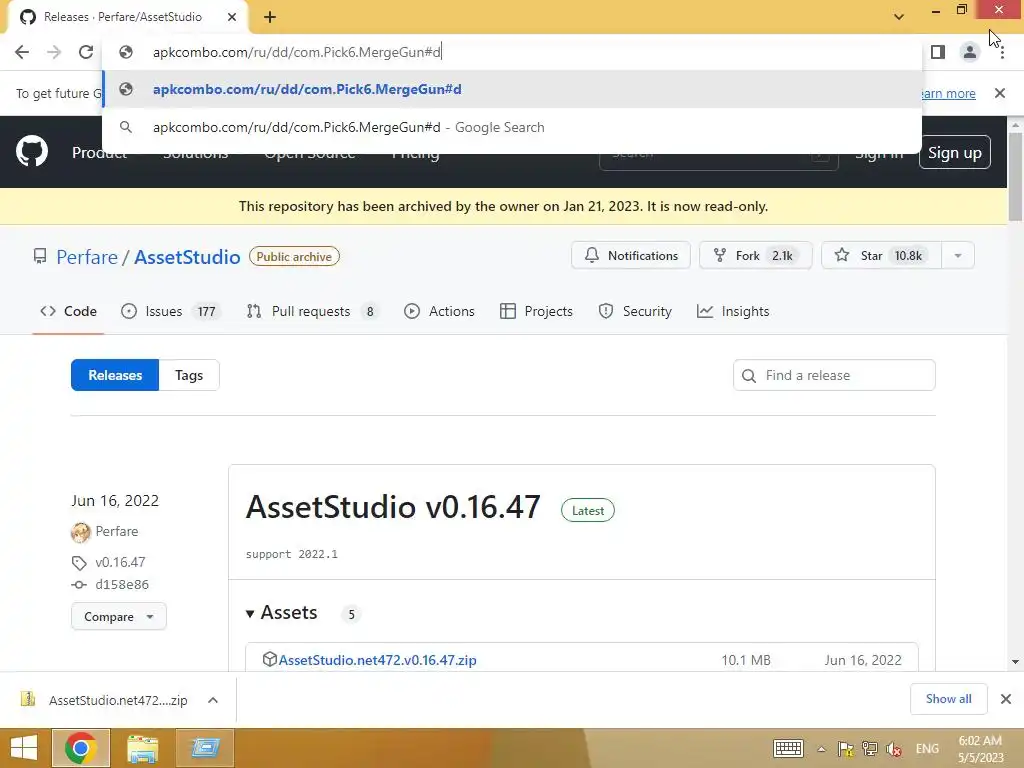Switch to the Pull requests tab

point(313,312)
